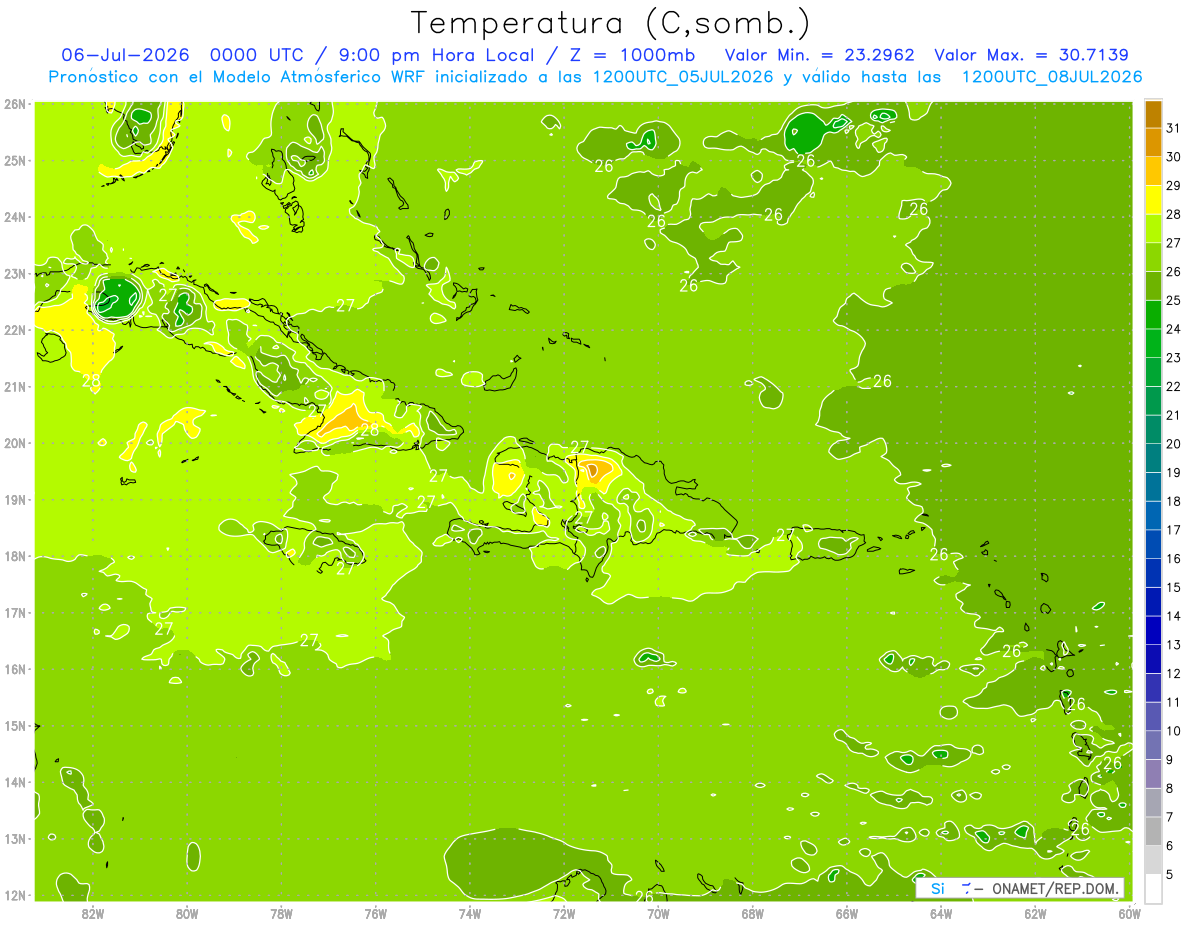Click the white legend swatch below 5
The width and height of the screenshot is (1200, 927).
1153,888
